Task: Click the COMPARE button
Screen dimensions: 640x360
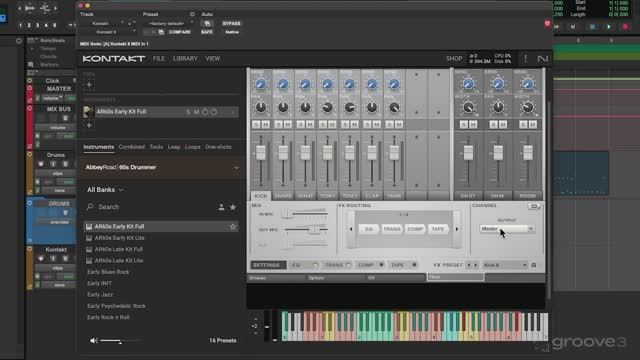Action: [180, 32]
